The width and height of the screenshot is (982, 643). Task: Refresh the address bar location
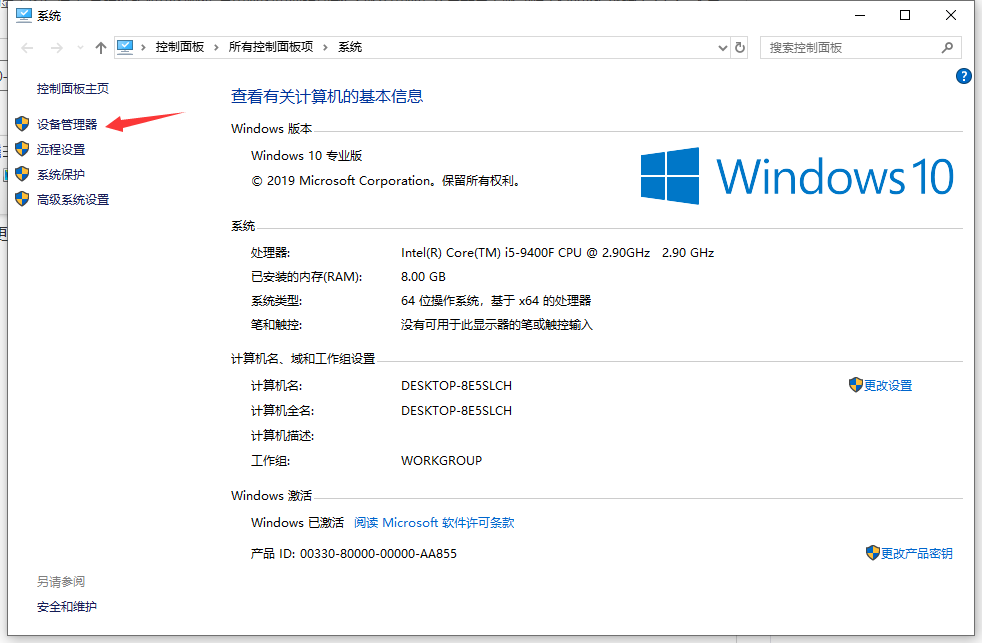coord(740,47)
